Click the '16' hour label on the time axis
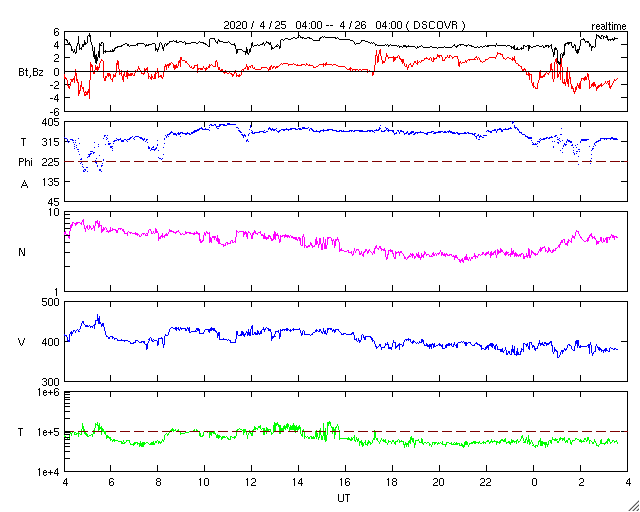Image resolution: width=640 pixels, height=512 pixels. pos(345,483)
